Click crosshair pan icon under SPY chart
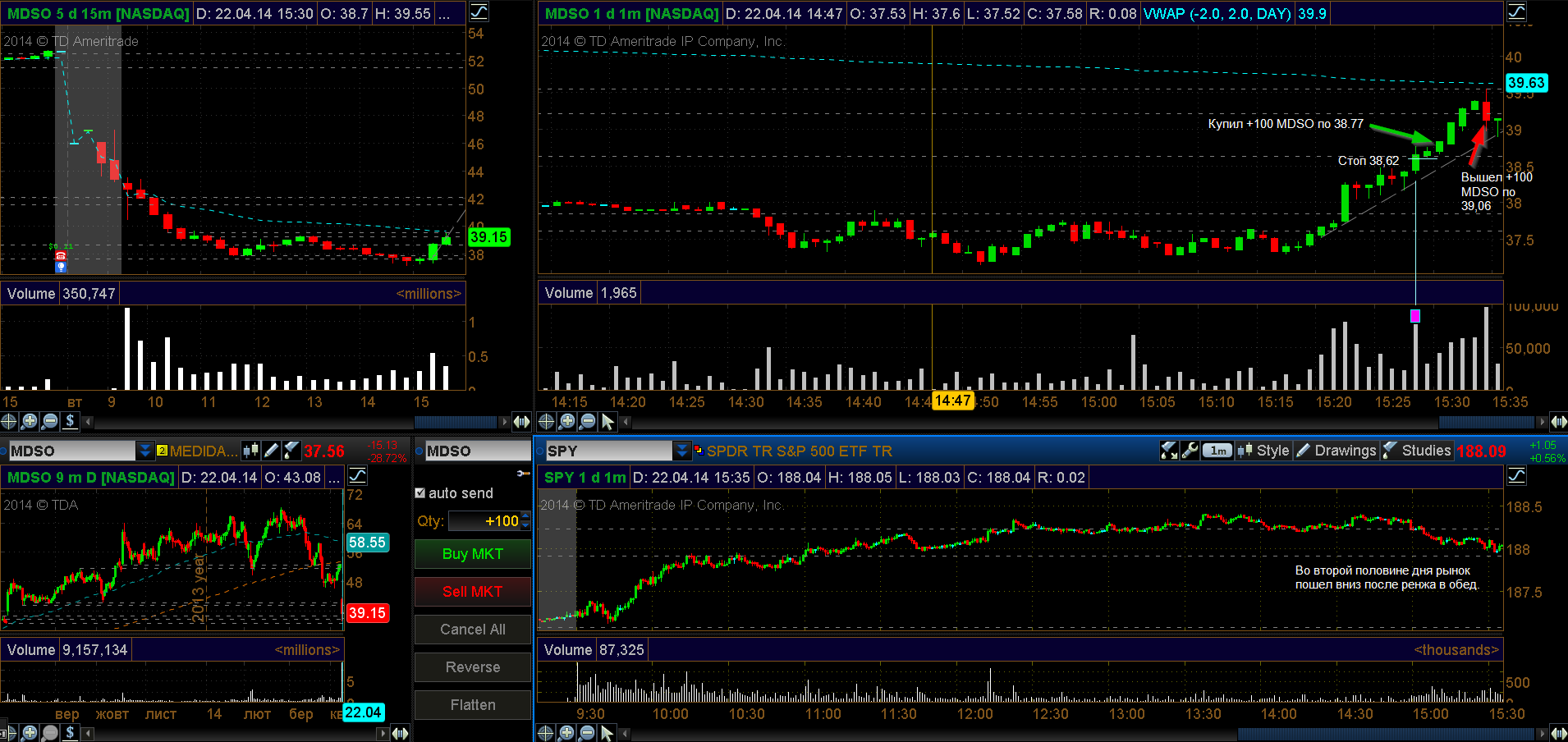Image resolution: width=1568 pixels, height=742 pixels. pyautogui.click(x=546, y=732)
